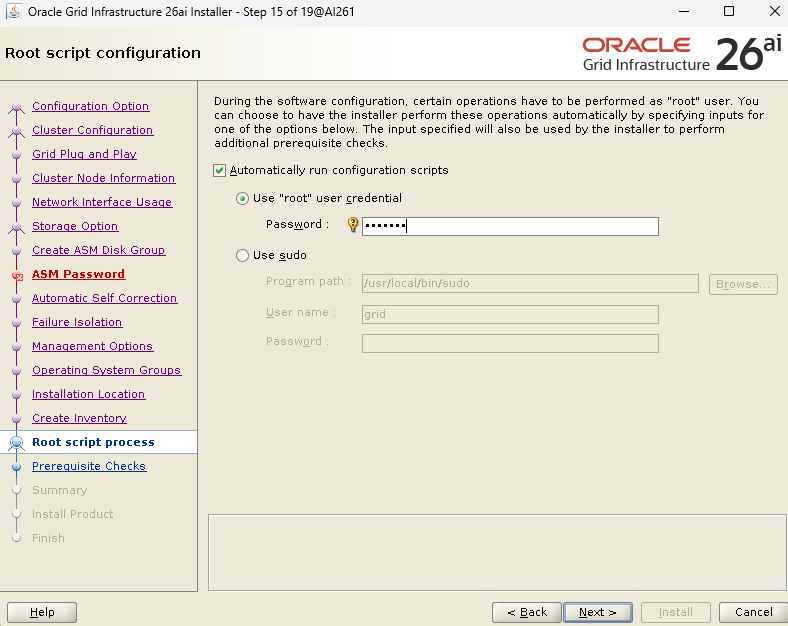The height and width of the screenshot is (626, 788).
Task: Go to Network Interface Usage step
Action: [x=101, y=202]
